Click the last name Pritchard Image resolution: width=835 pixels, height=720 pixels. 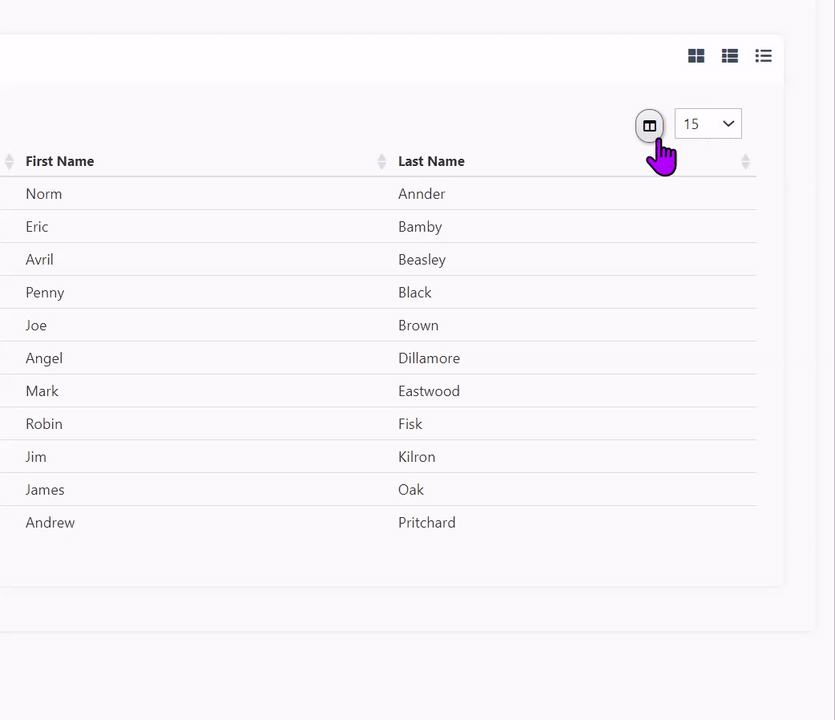click(x=427, y=523)
